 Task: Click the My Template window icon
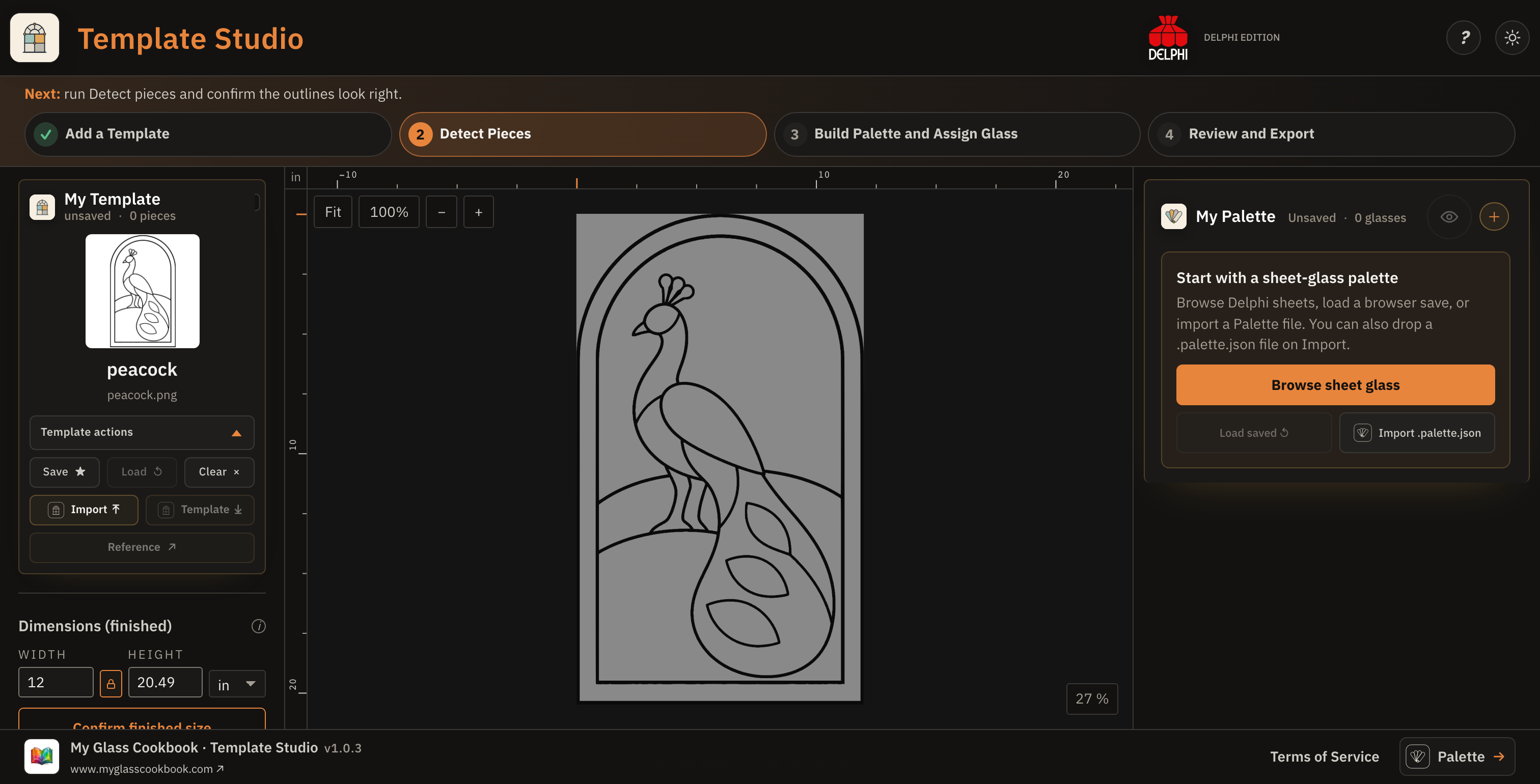click(x=42, y=207)
